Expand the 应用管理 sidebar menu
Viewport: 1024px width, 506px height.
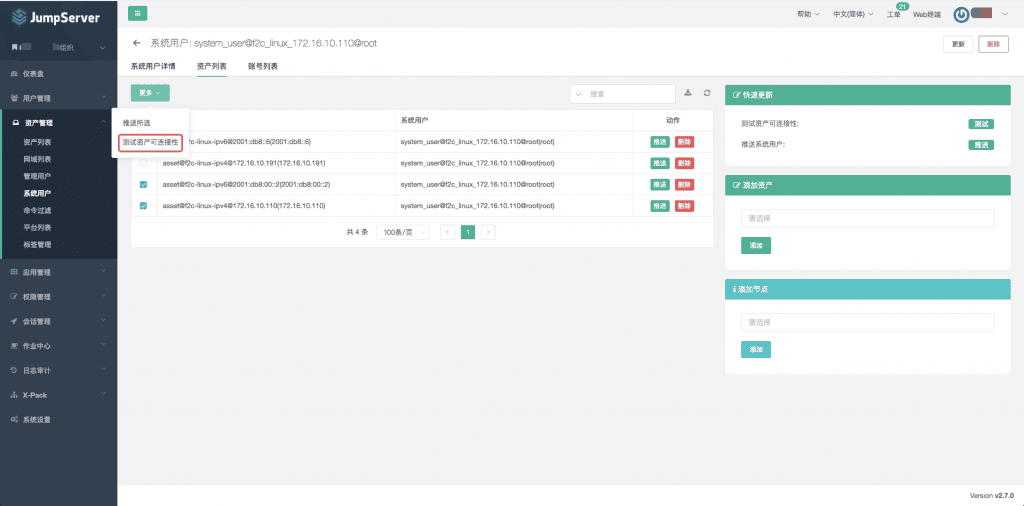coord(59,272)
